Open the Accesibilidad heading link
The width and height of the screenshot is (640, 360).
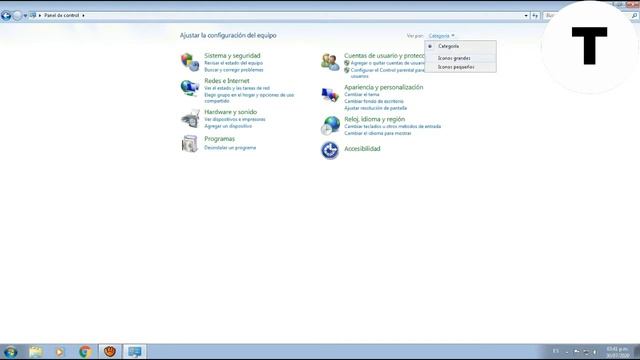[x=362, y=149]
